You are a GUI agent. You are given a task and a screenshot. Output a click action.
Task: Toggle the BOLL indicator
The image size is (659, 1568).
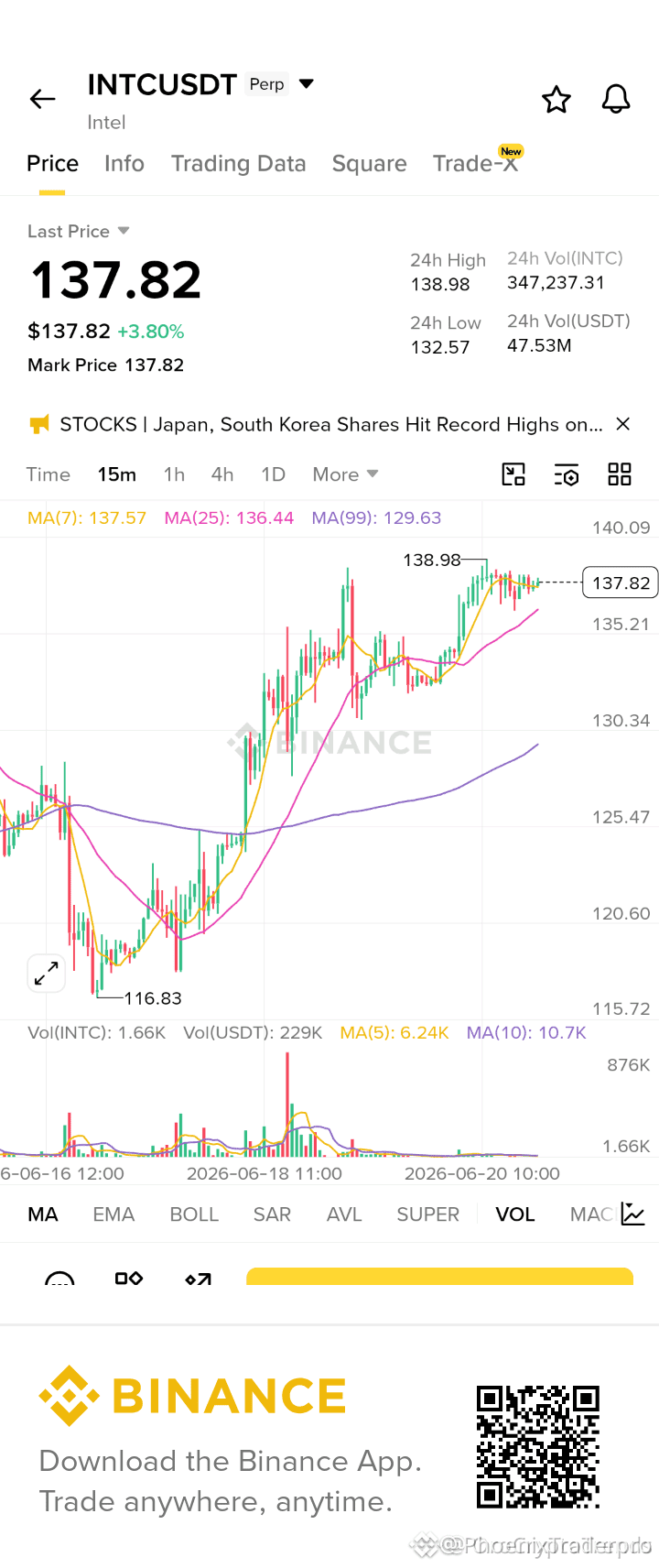[x=194, y=1214]
